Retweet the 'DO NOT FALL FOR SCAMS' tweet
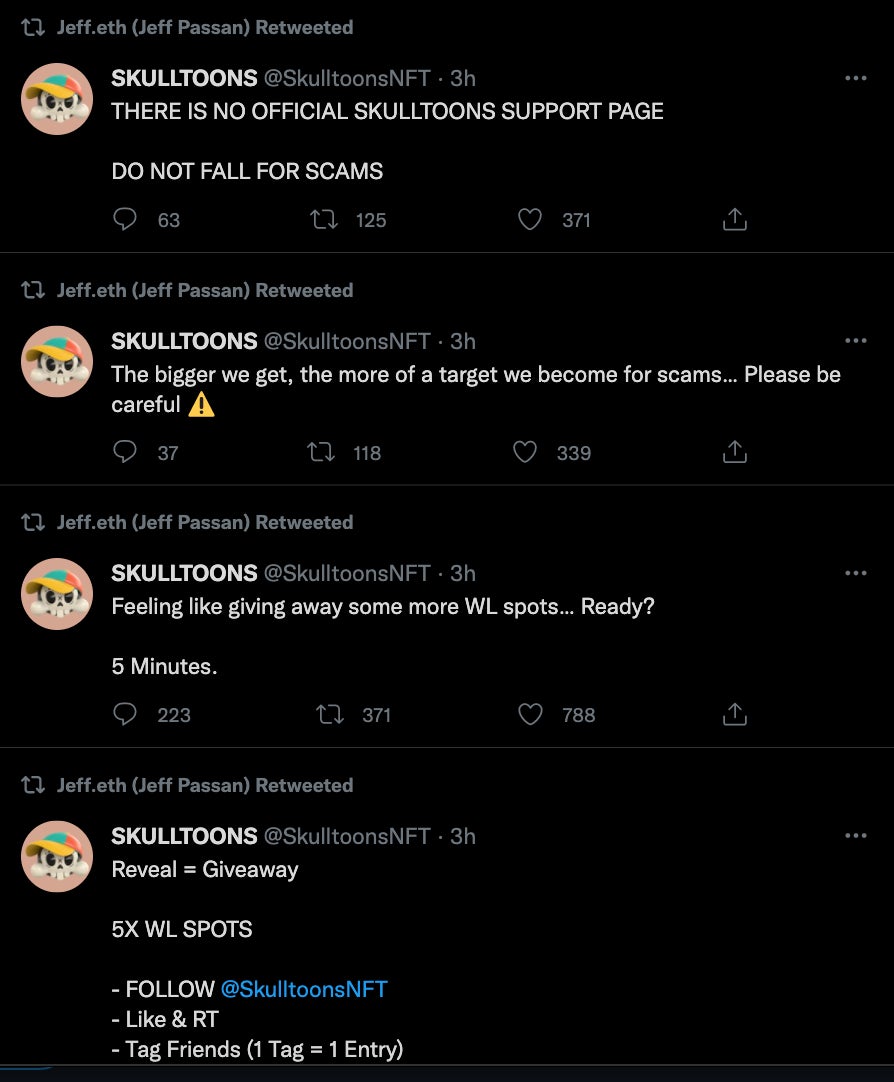Image resolution: width=894 pixels, height=1082 pixels. point(324,219)
